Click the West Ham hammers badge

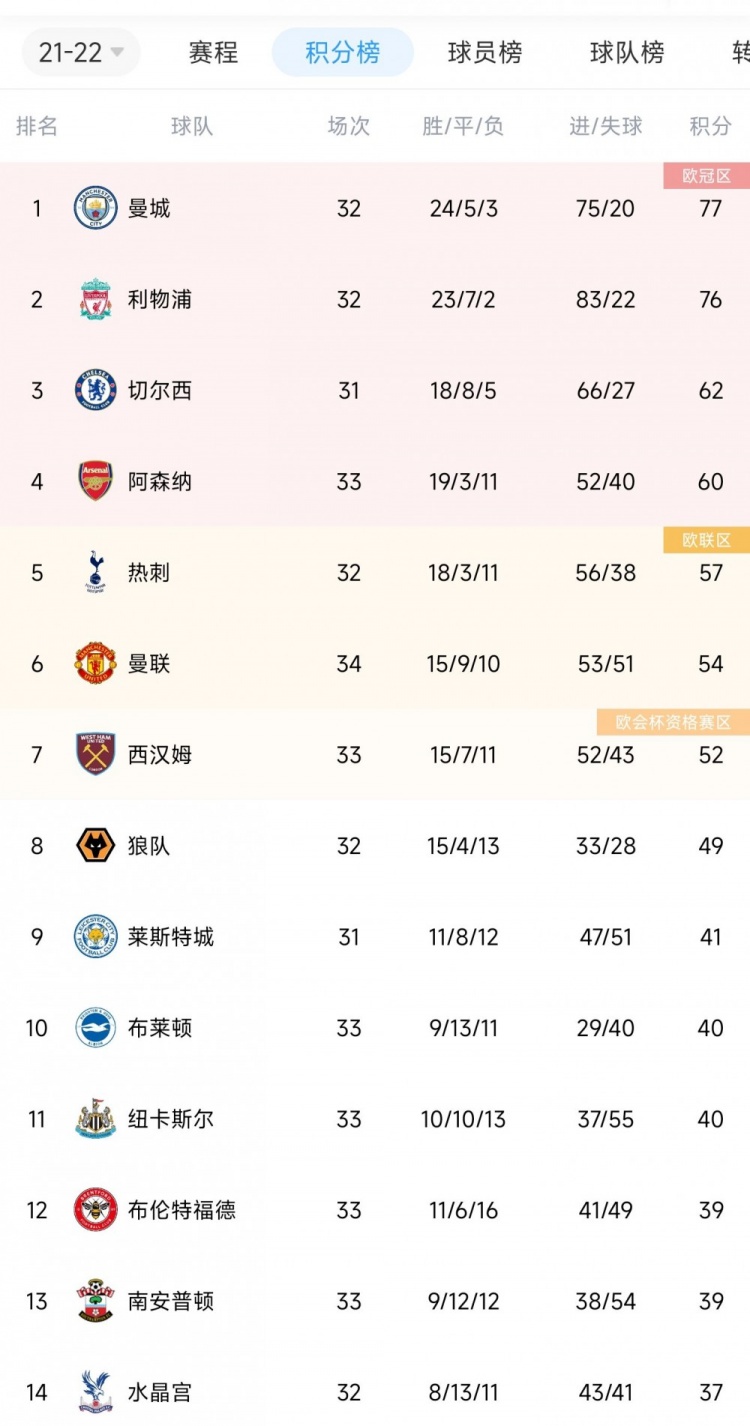coord(96,754)
